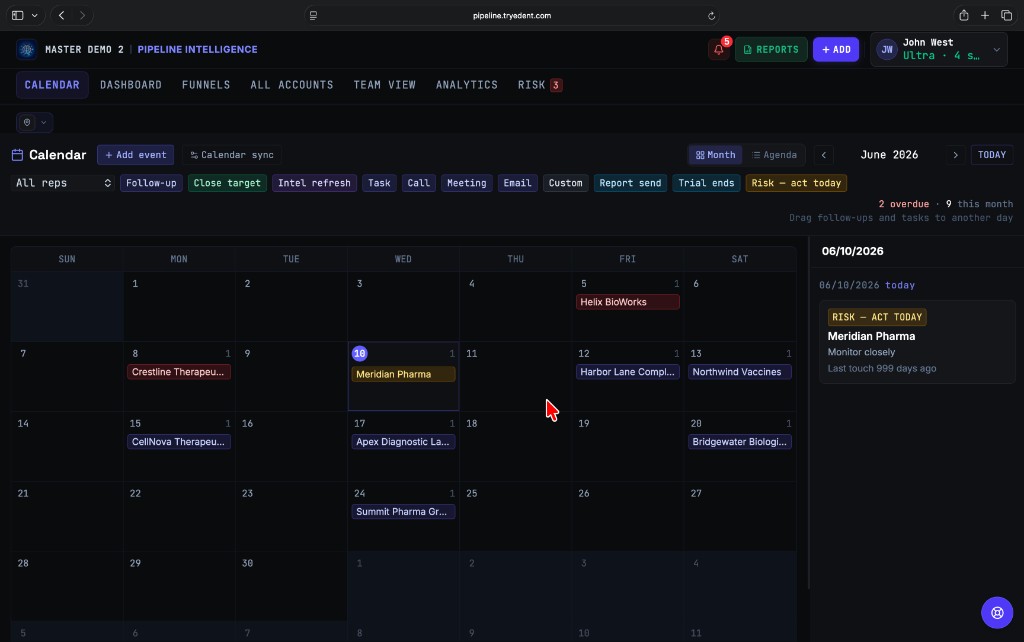Screen dimensions: 1024x642
Task: Expand the browser sidebar dropdown chevron
Action: pos(35,15)
